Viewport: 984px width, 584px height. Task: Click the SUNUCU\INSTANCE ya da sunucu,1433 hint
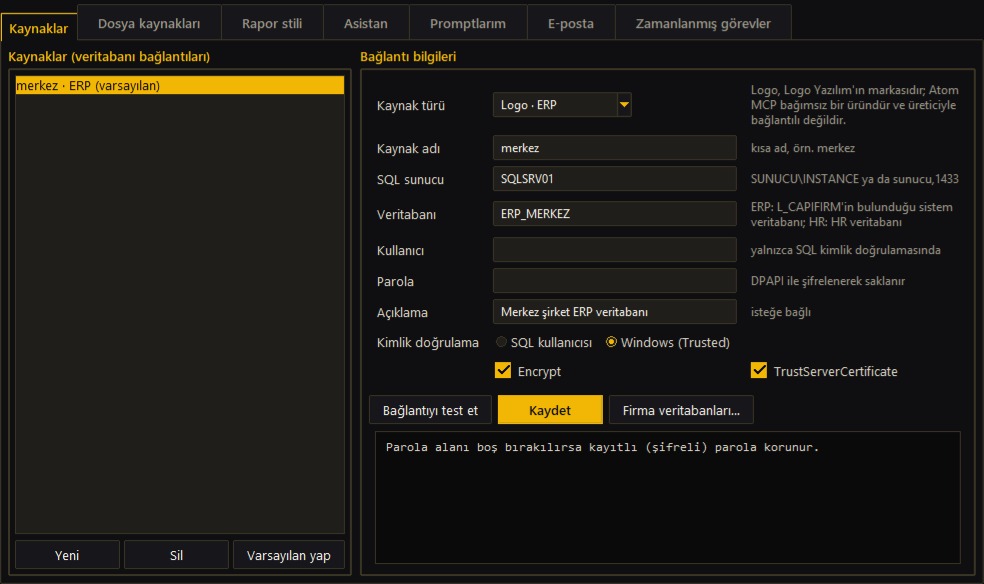[855, 179]
